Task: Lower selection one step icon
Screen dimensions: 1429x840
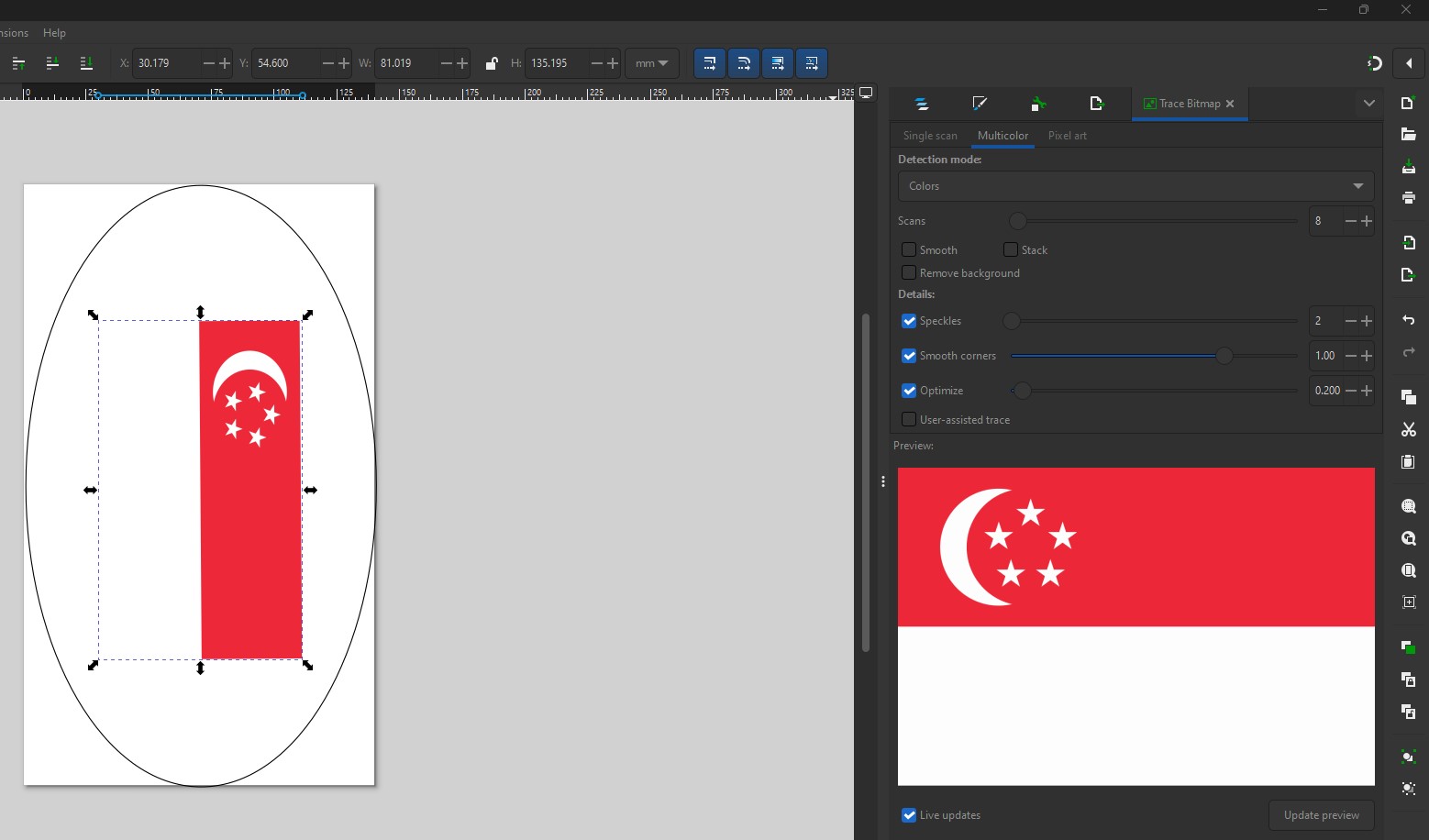Action: [52, 63]
